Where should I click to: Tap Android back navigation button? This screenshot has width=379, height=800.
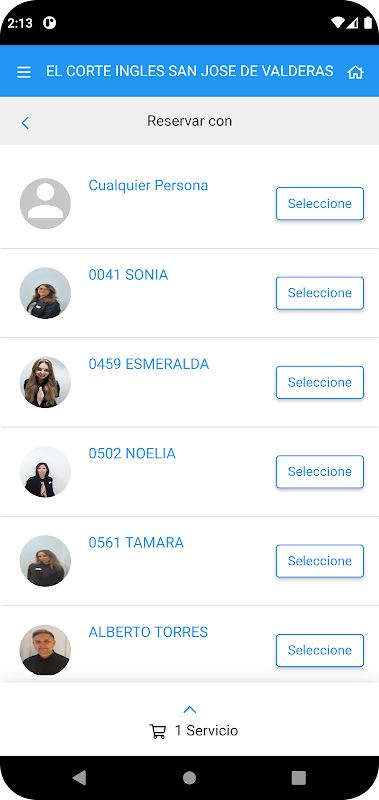pos(79,778)
